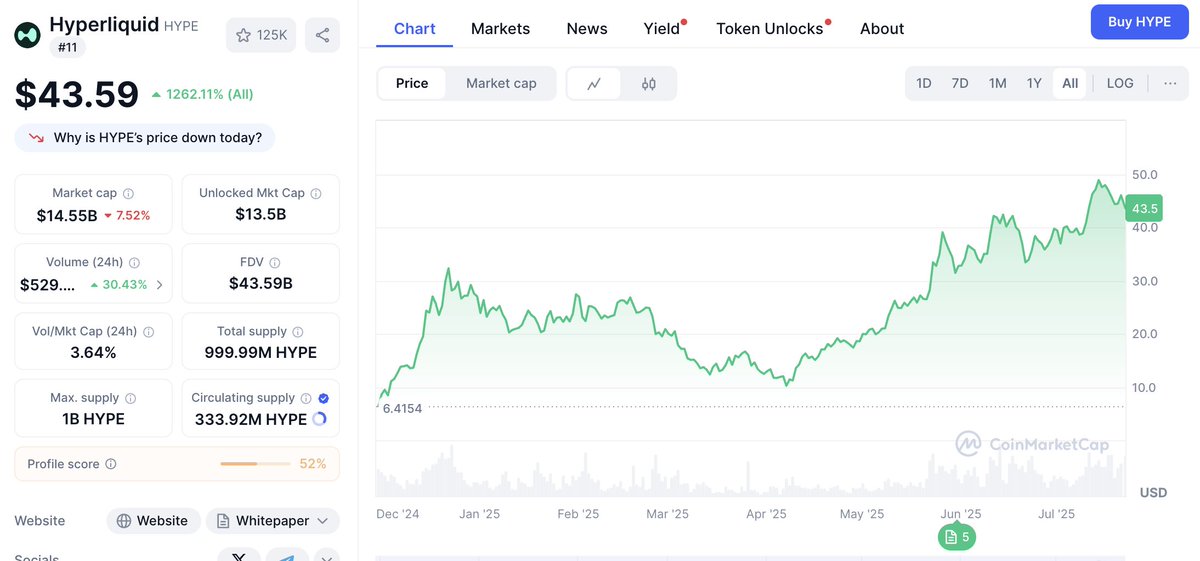Click the 333.92M HYPE circulating supply value
Viewport: 1200px width, 561px height.
pos(251,419)
